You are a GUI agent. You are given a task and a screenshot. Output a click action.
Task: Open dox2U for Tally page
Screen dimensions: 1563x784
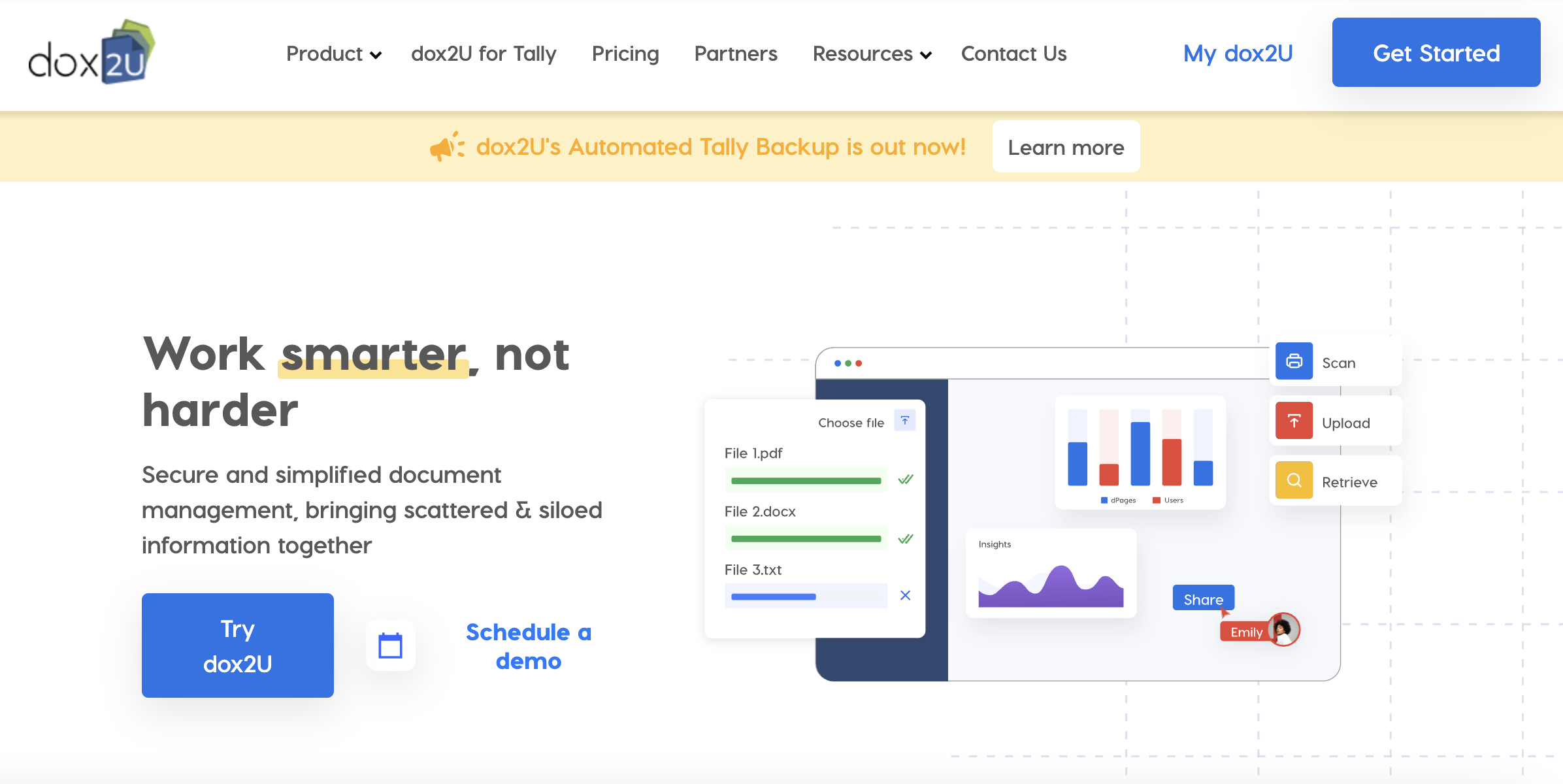click(484, 54)
